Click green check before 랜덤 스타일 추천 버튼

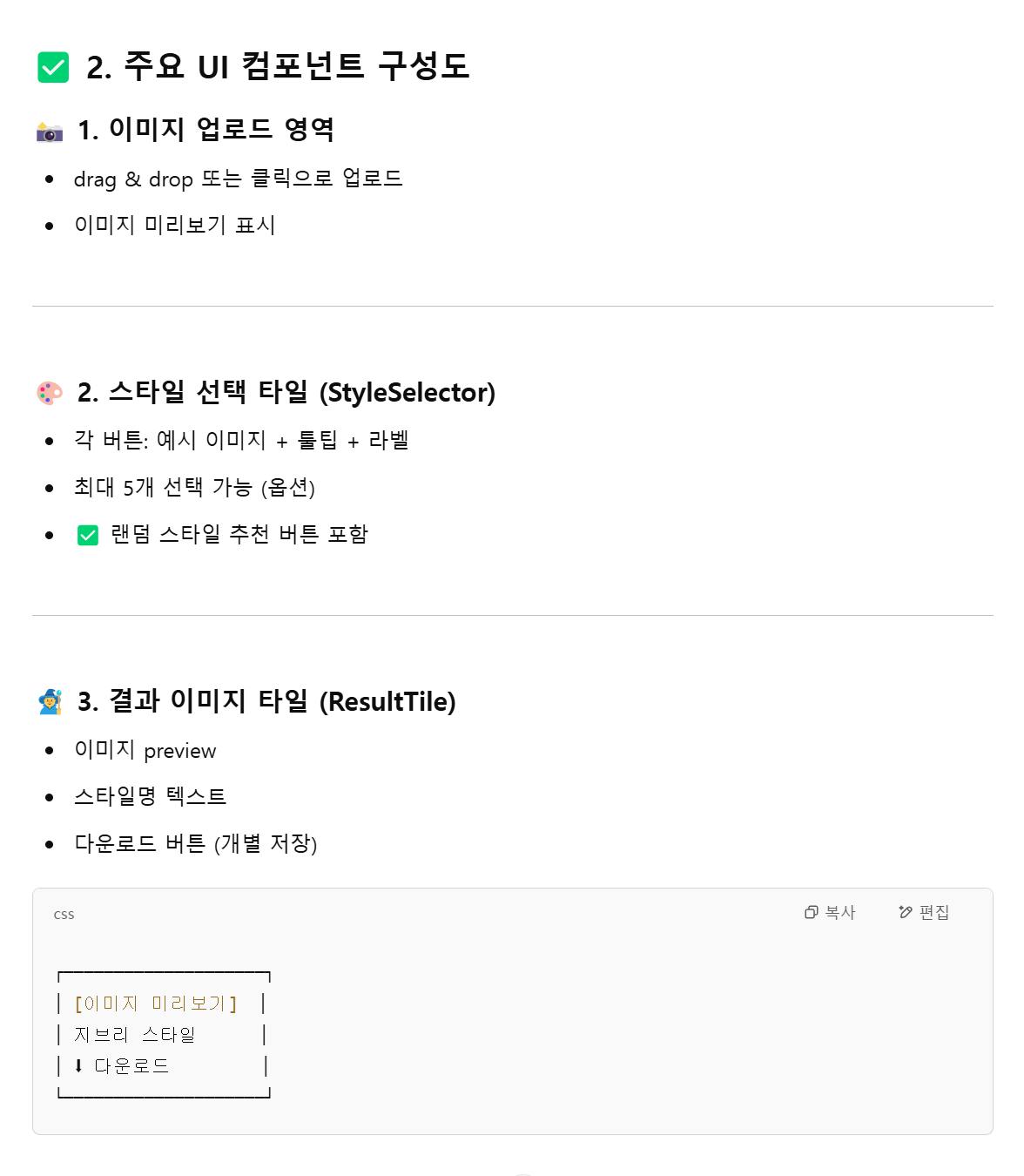[88, 535]
